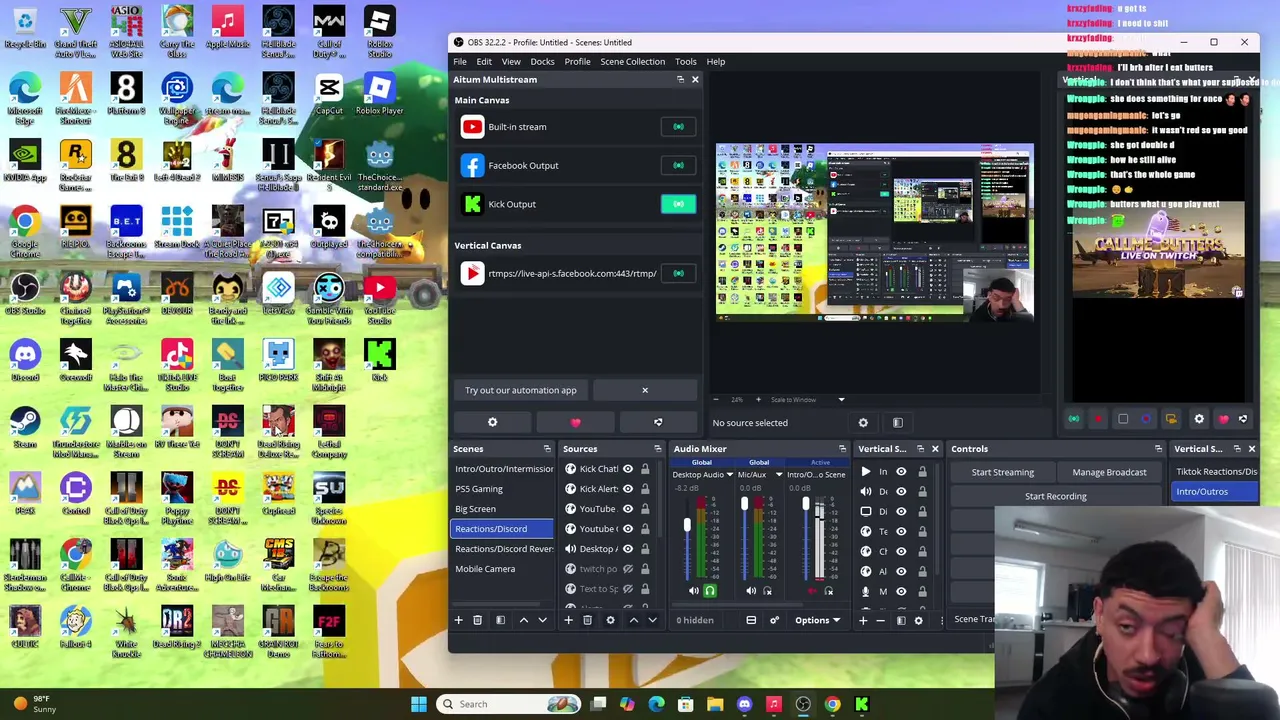Open the Scene Collection menu

point(632,62)
